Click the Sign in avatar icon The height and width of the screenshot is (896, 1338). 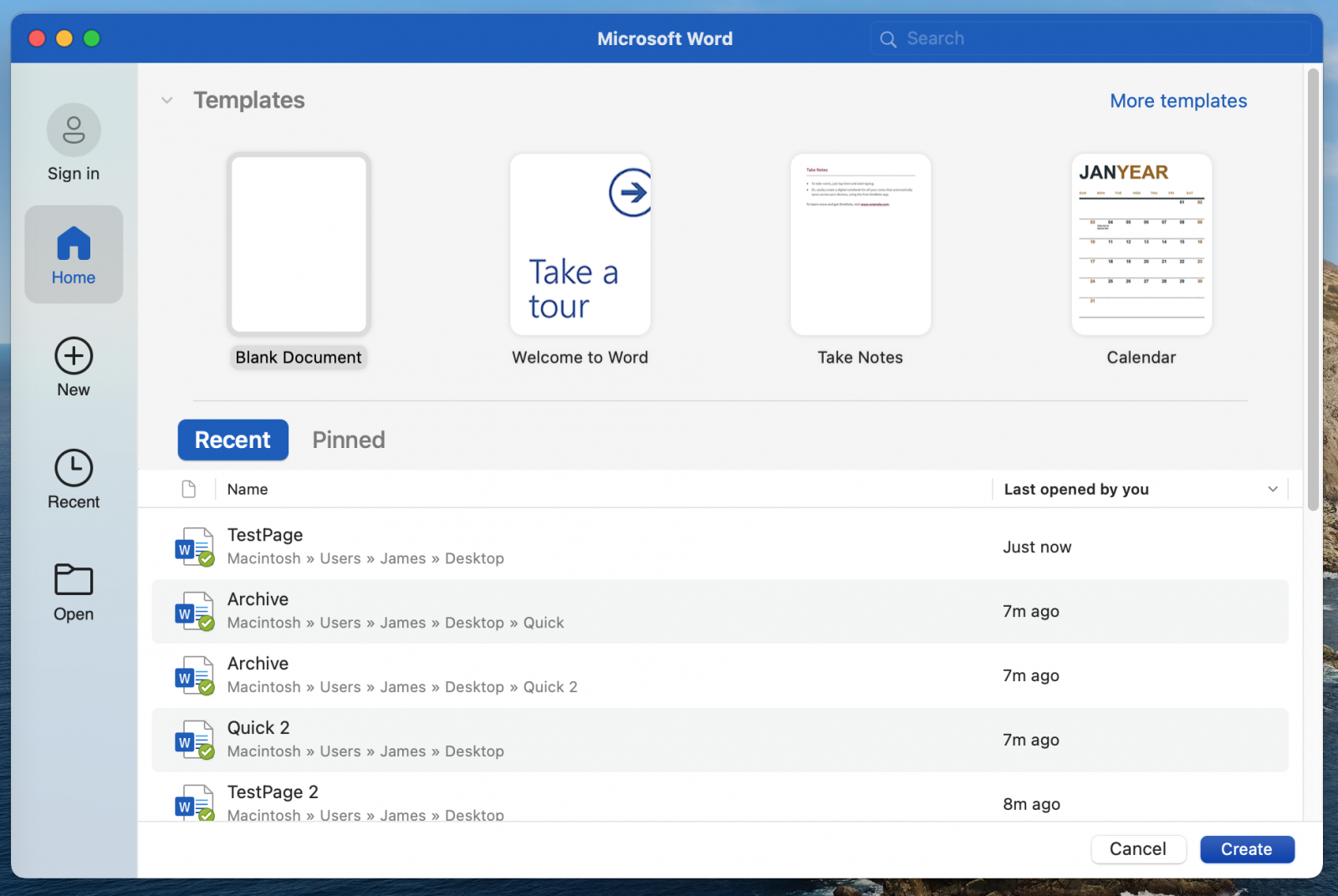point(74,130)
